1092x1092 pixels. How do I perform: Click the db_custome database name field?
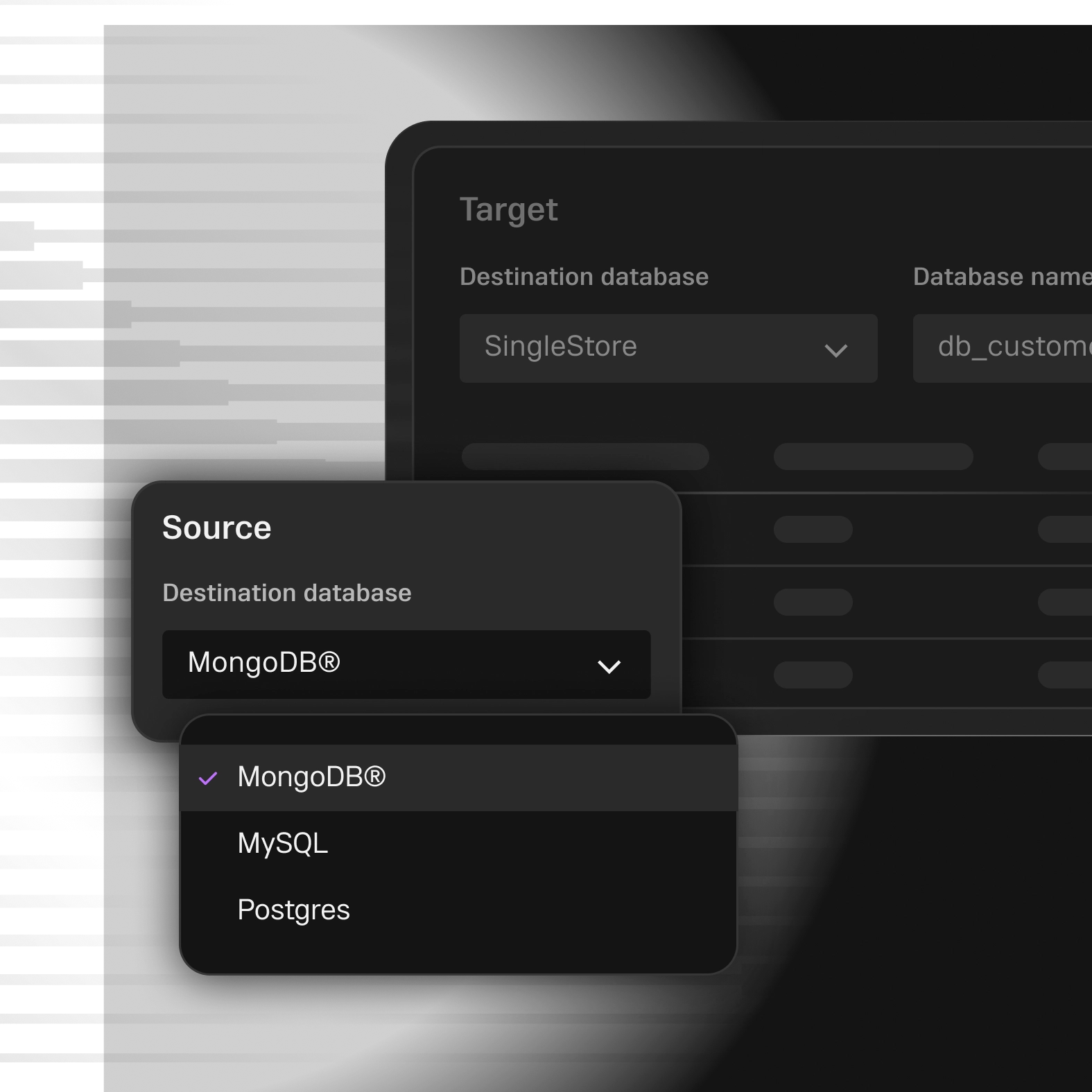1003,348
